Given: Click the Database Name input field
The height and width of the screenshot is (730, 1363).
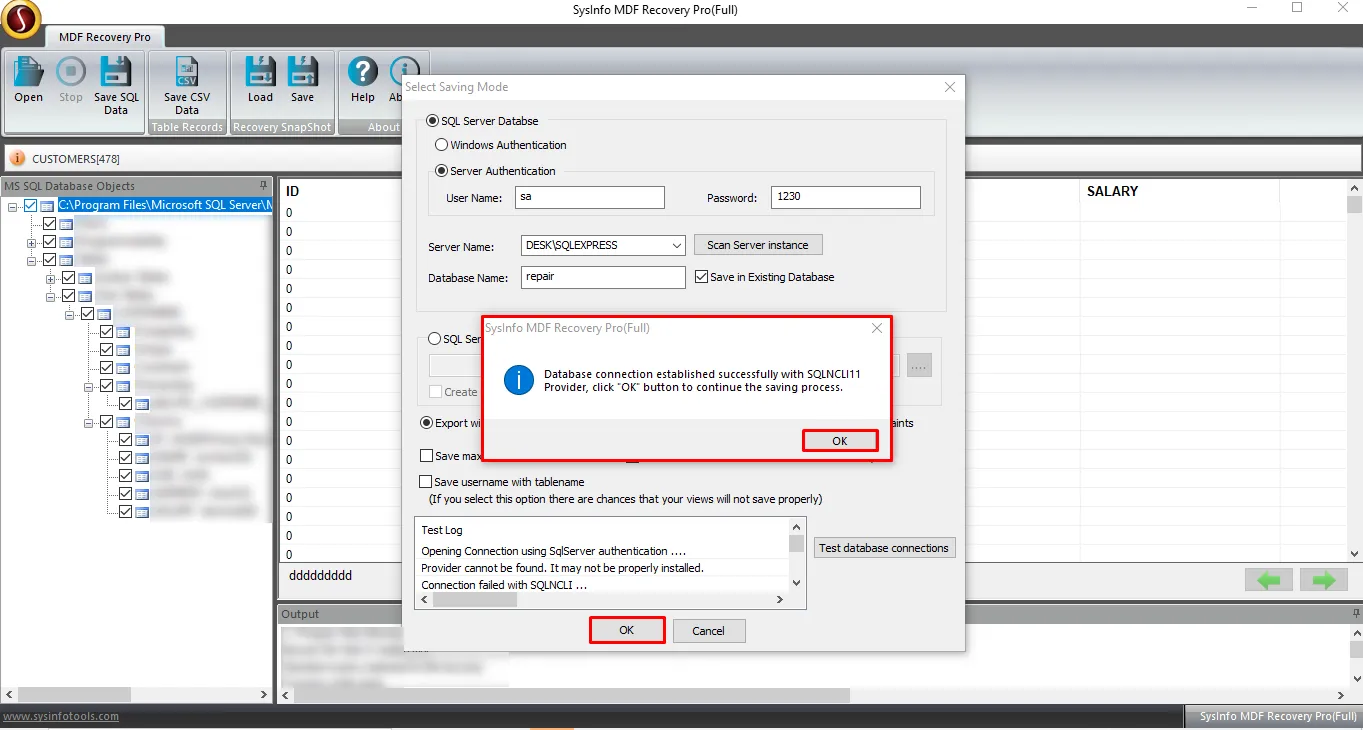Looking at the screenshot, I should coord(603,277).
